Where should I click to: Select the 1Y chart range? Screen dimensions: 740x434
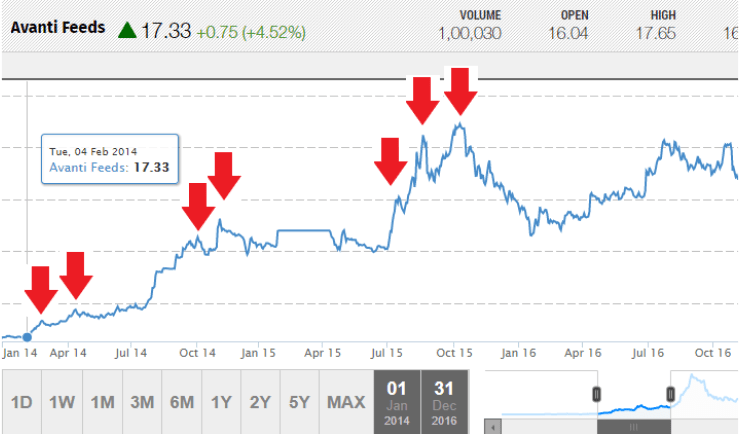[x=222, y=402]
